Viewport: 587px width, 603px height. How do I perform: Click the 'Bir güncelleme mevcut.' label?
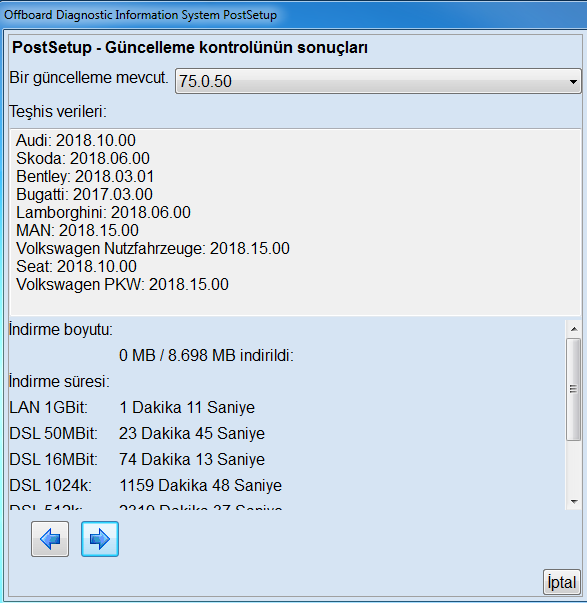pyautogui.click(x=89, y=77)
